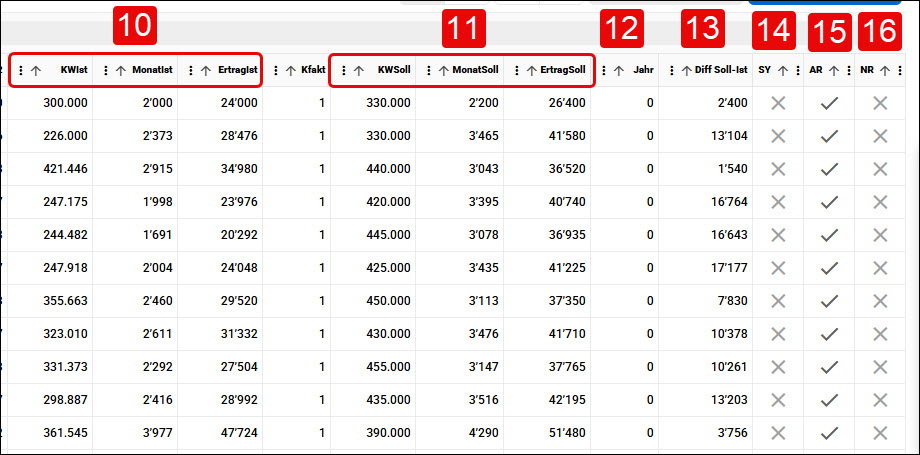Sort ascending by the MonatIst column arrow

pos(121,70)
